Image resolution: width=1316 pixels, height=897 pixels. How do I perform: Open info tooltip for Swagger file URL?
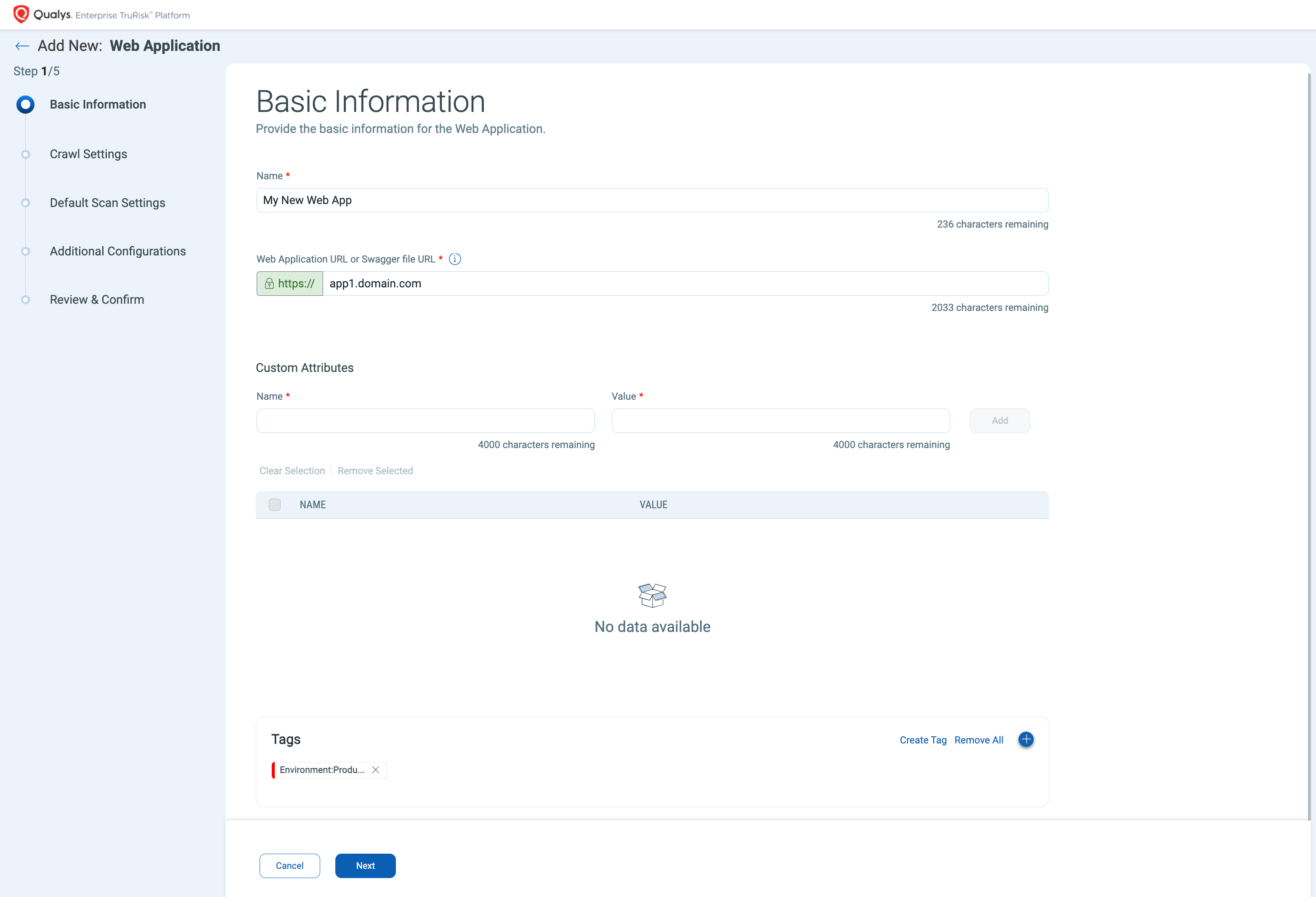[x=455, y=259]
